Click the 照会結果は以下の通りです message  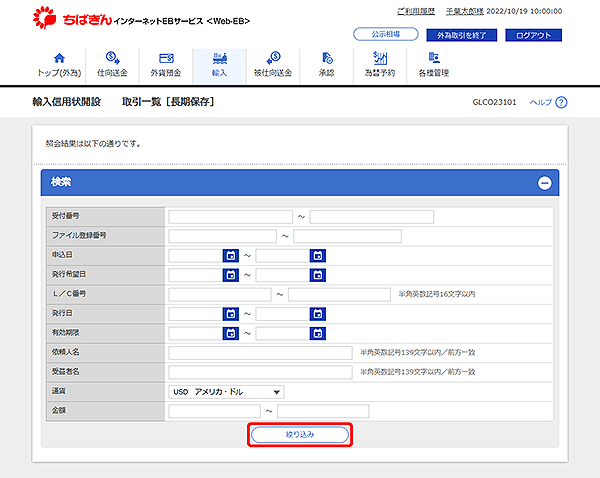(x=93, y=144)
